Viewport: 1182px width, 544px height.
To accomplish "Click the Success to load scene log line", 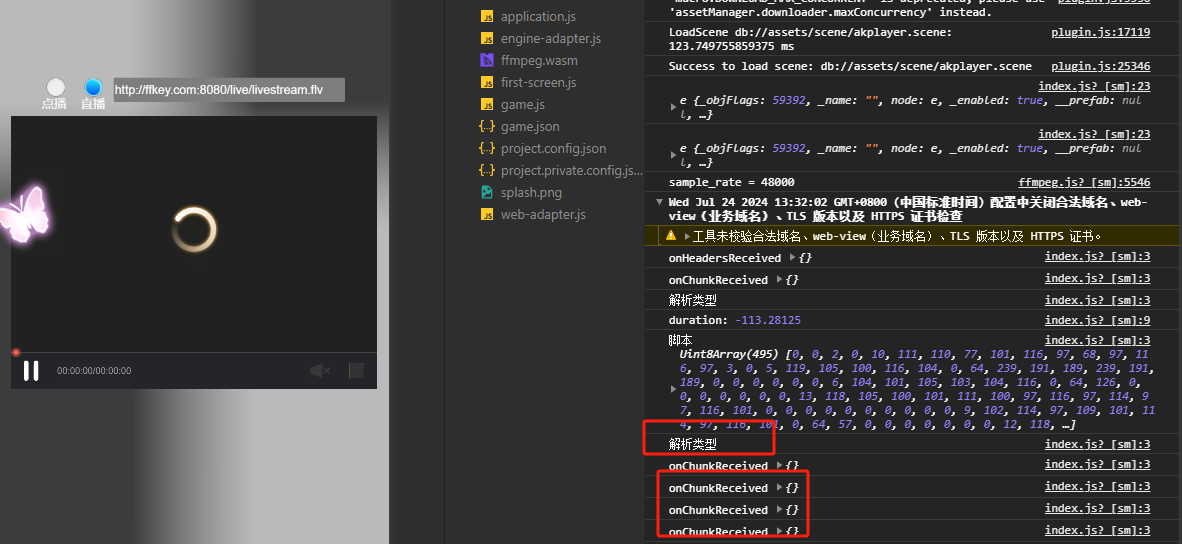I will pos(850,66).
